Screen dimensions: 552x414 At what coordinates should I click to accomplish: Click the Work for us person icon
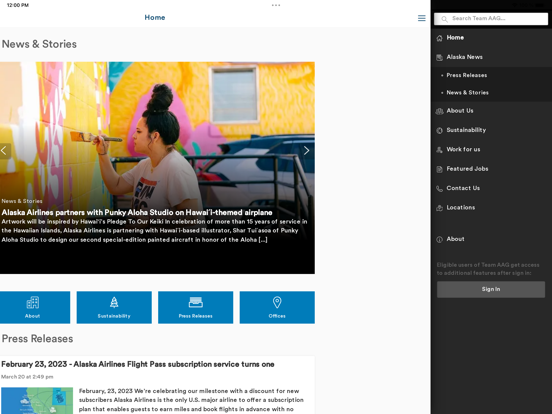439,150
